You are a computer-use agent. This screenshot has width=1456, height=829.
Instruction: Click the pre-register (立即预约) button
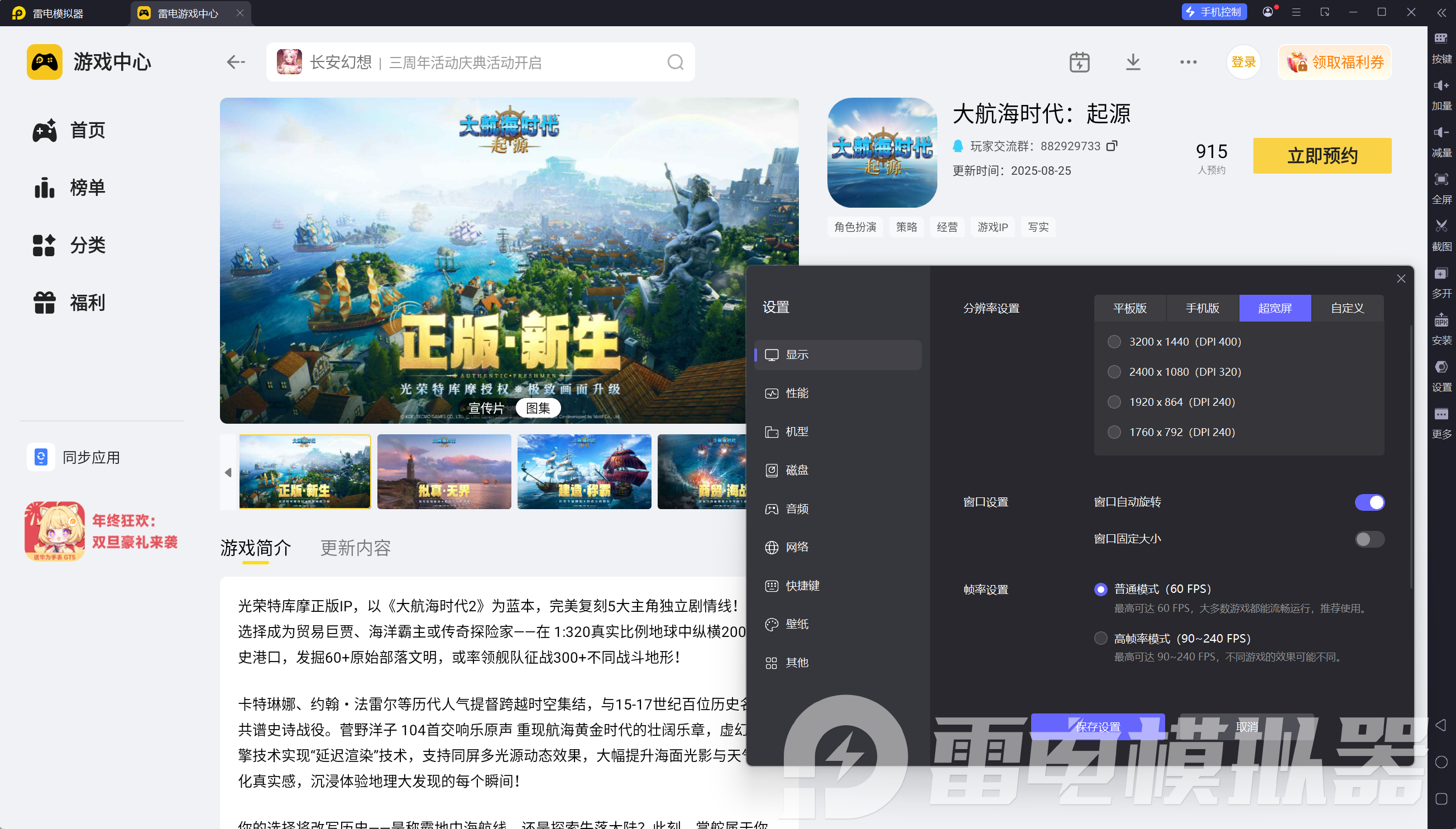click(1322, 155)
